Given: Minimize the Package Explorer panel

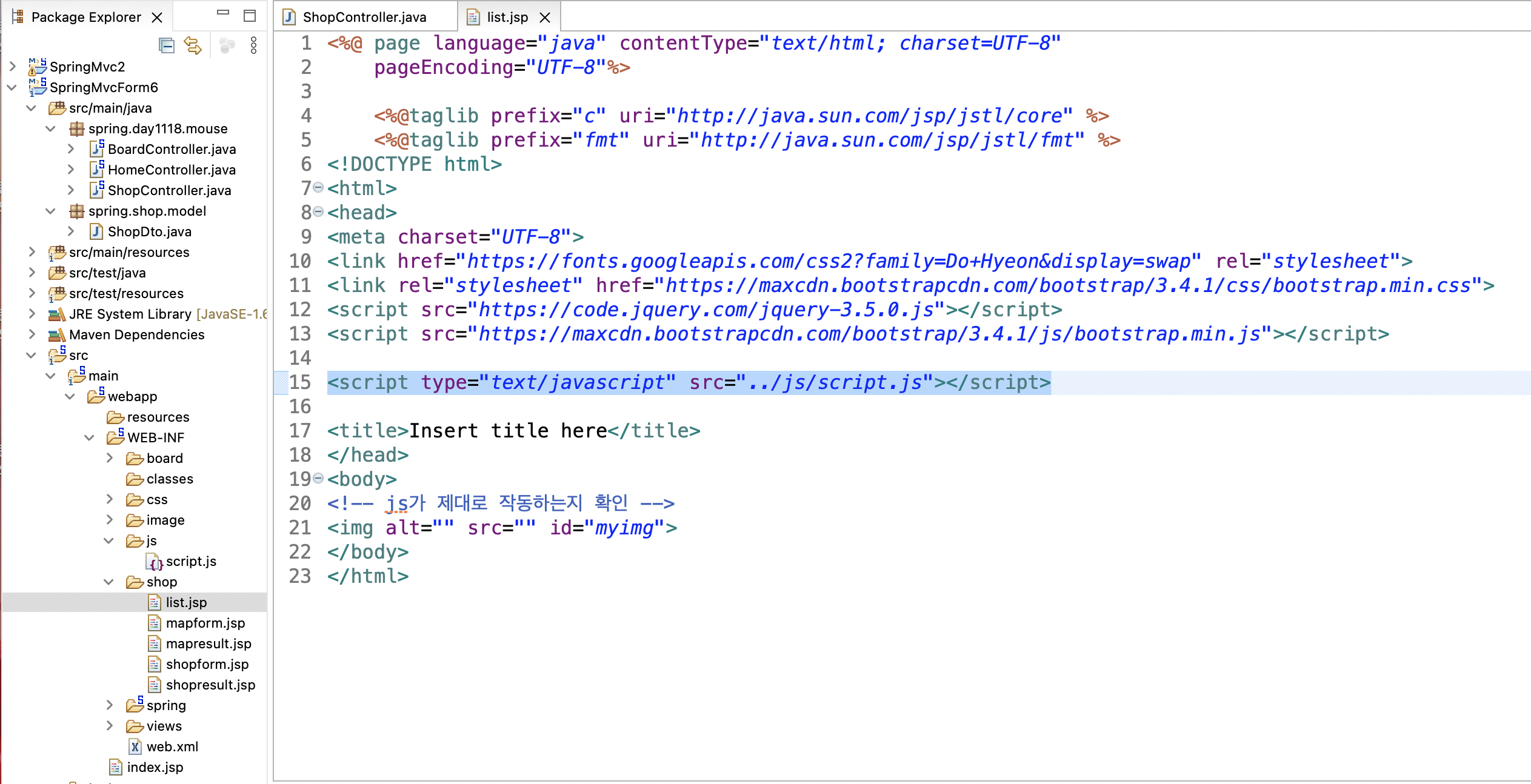Looking at the screenshot, I should point(223,13).
